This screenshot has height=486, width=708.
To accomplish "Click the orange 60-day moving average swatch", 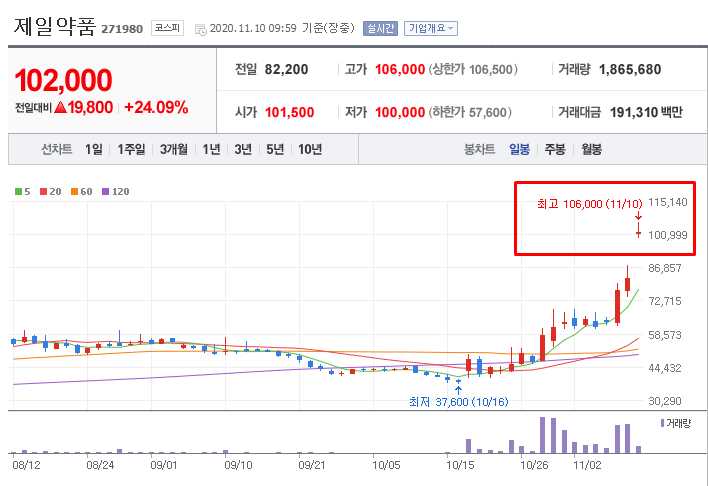I will (75, 192).
